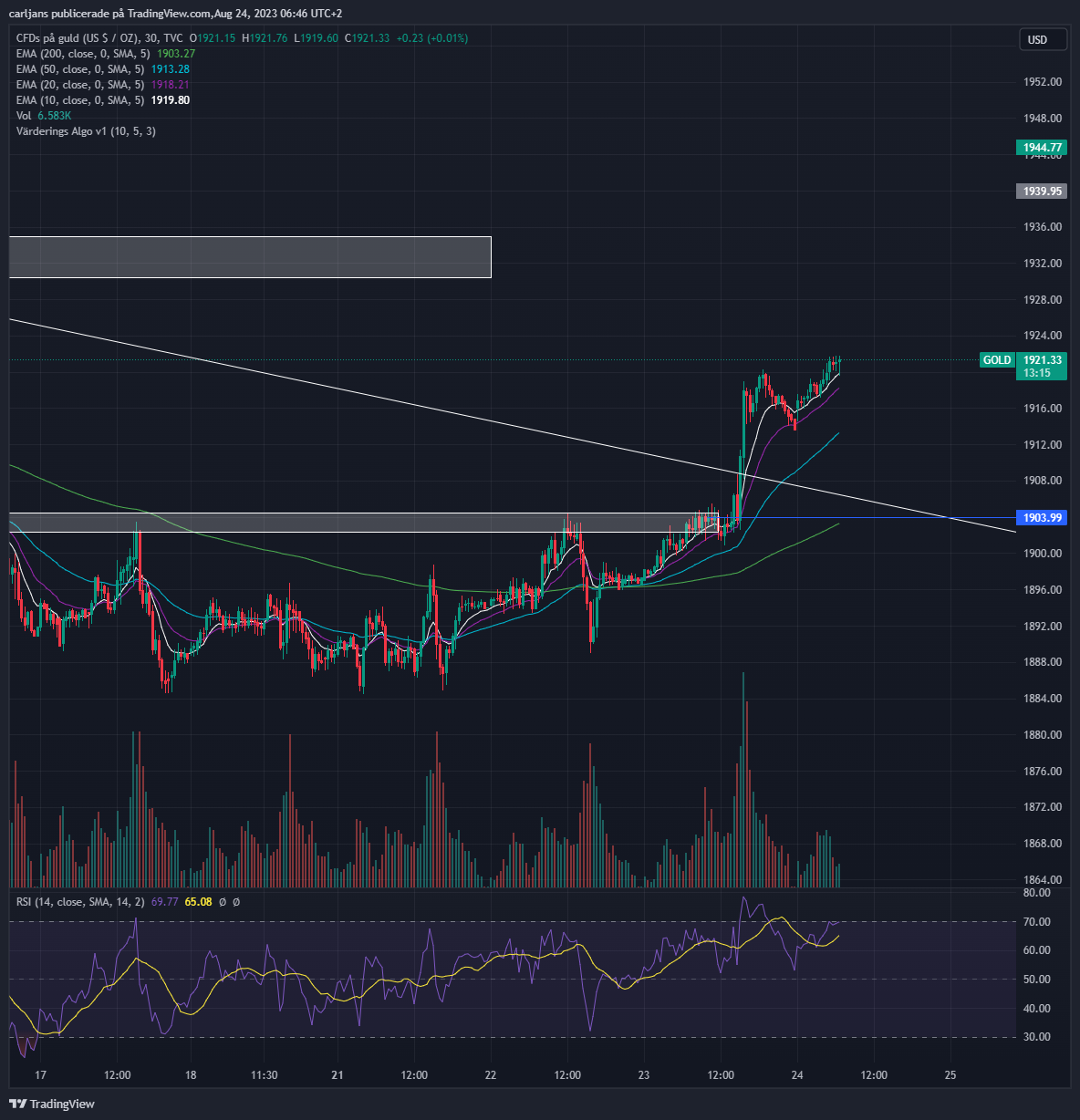1080x1120 pixels.
Task: Click the 1921.33 current price label
Action: tap(1042, 360)
